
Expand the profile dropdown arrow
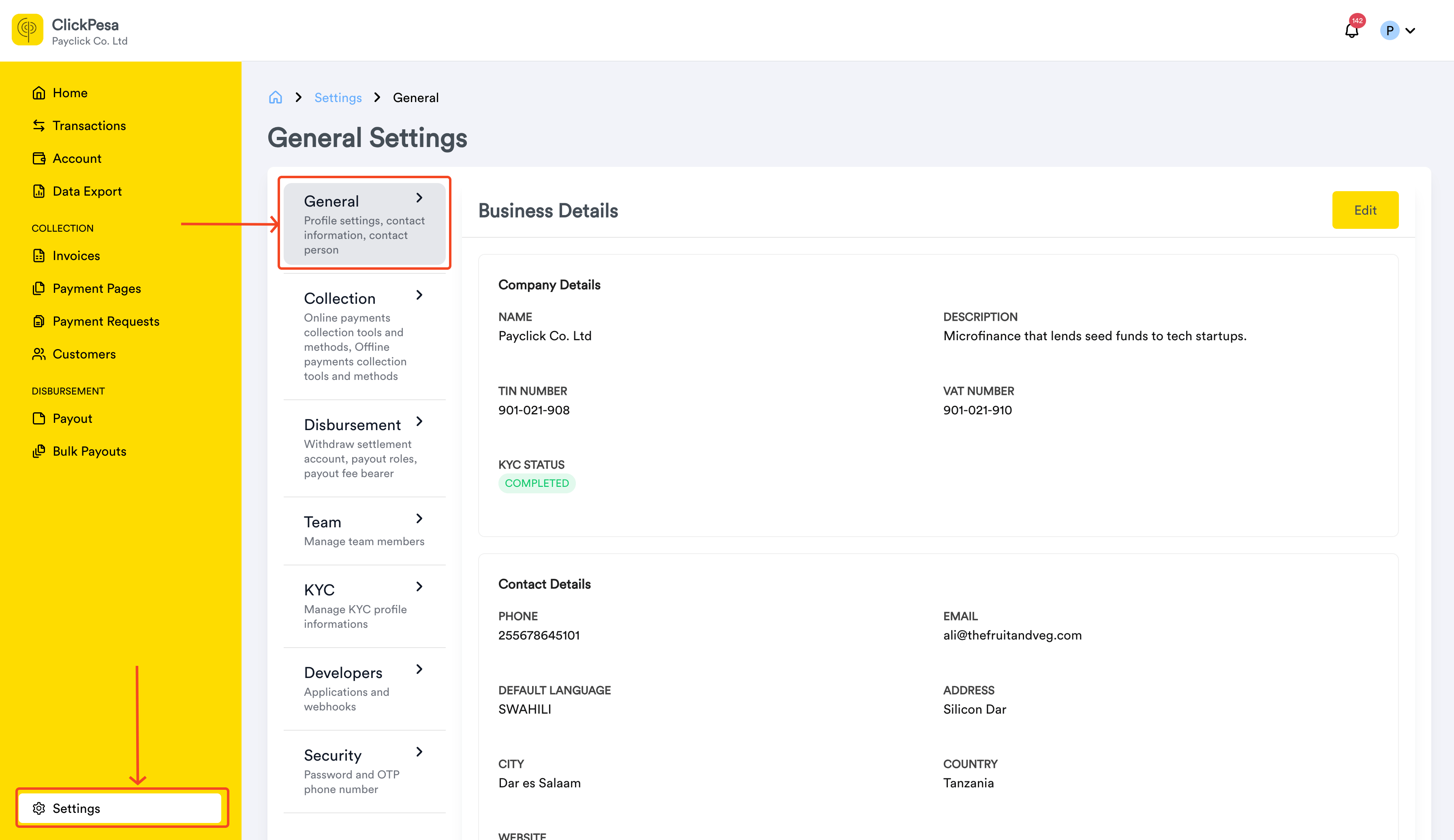click(1410, 30)
